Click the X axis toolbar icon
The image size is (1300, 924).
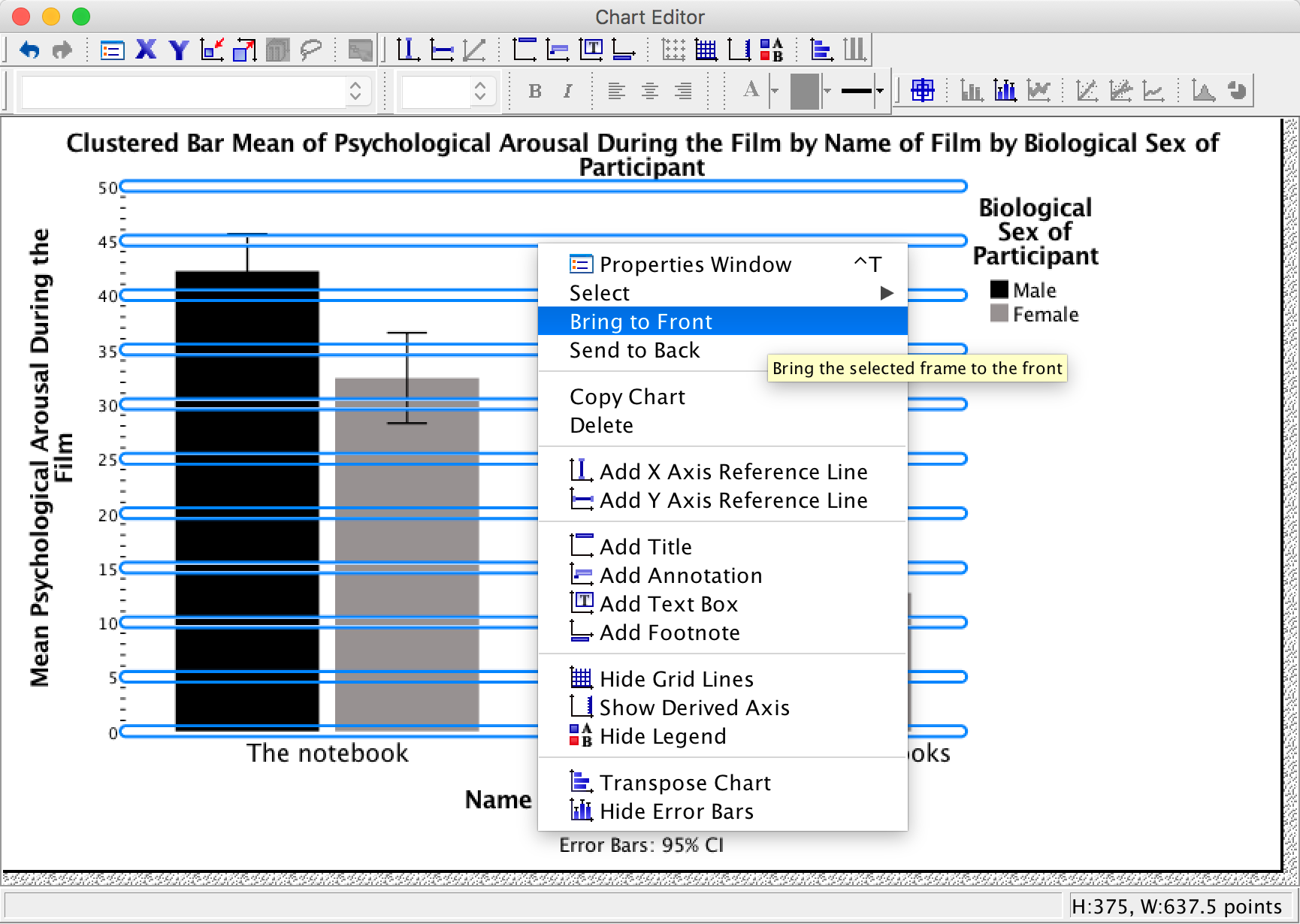(x=146, y=50)
